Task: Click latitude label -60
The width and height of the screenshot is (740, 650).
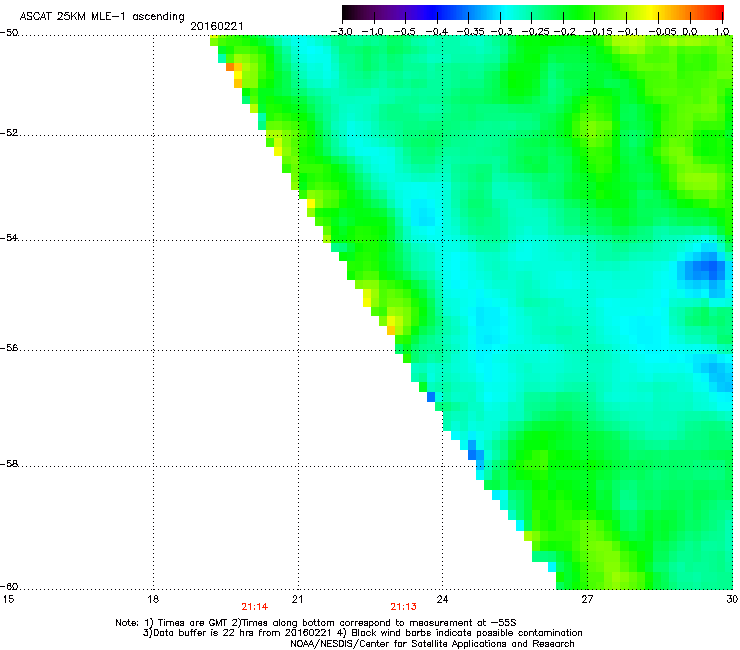Action: click(9, 587)
